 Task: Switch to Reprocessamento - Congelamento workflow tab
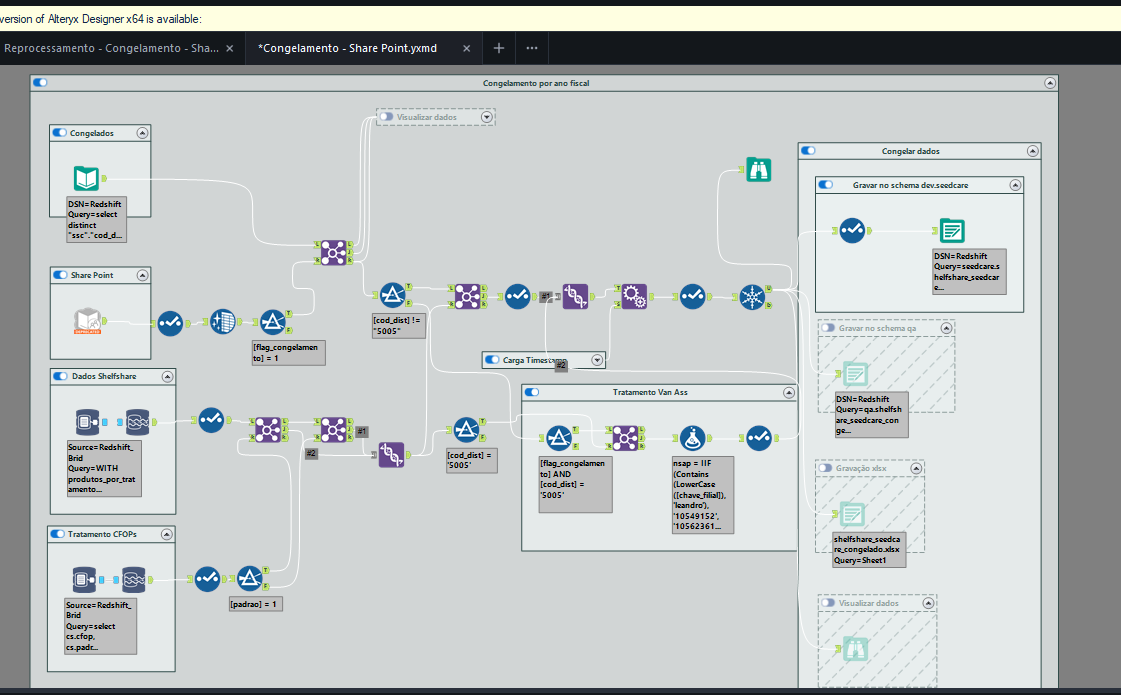(x=112, y=48)
